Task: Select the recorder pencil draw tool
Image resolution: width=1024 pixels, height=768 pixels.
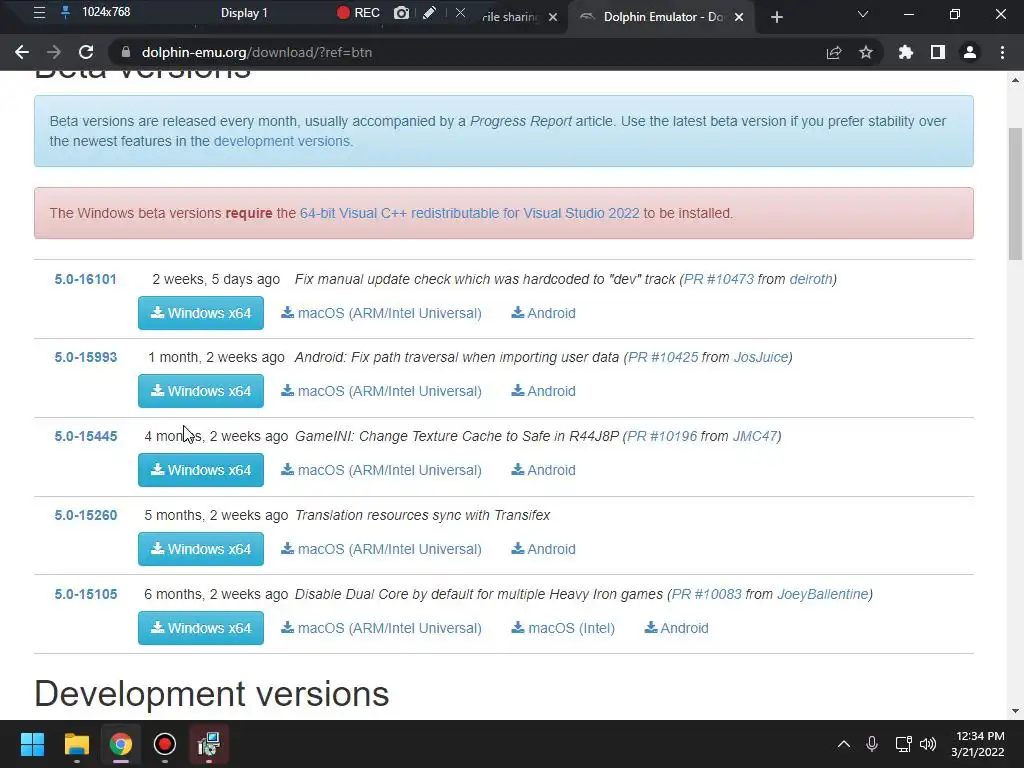Action: pos(429,13)
